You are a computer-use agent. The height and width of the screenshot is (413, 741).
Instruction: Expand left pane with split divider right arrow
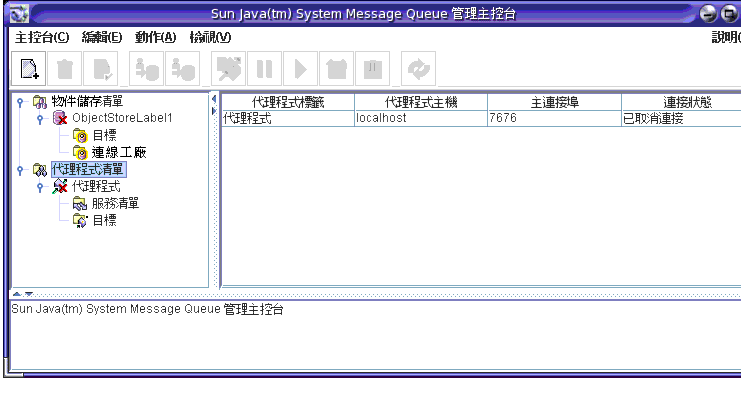(214, 111)
